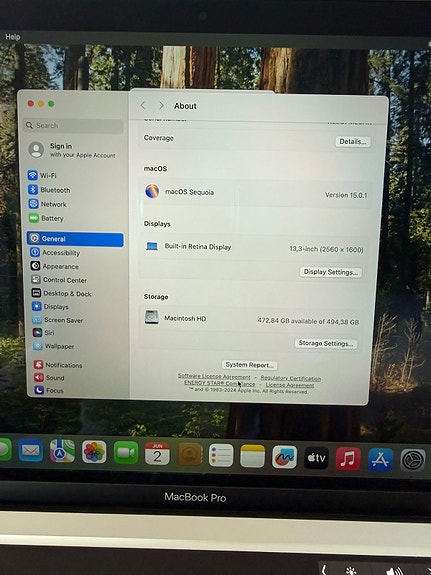Open Wallpaper settings

(54, 346)
